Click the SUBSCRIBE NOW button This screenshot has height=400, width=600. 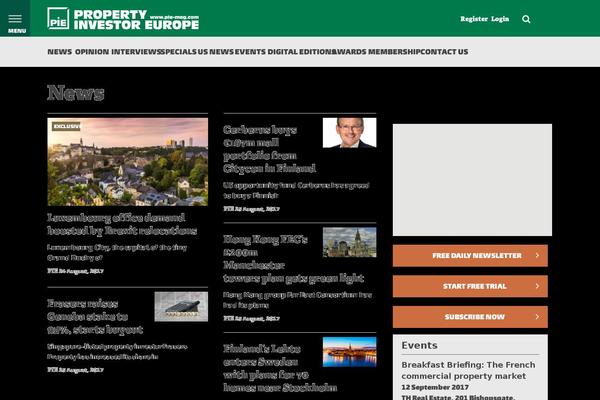(x=470, y=317)
